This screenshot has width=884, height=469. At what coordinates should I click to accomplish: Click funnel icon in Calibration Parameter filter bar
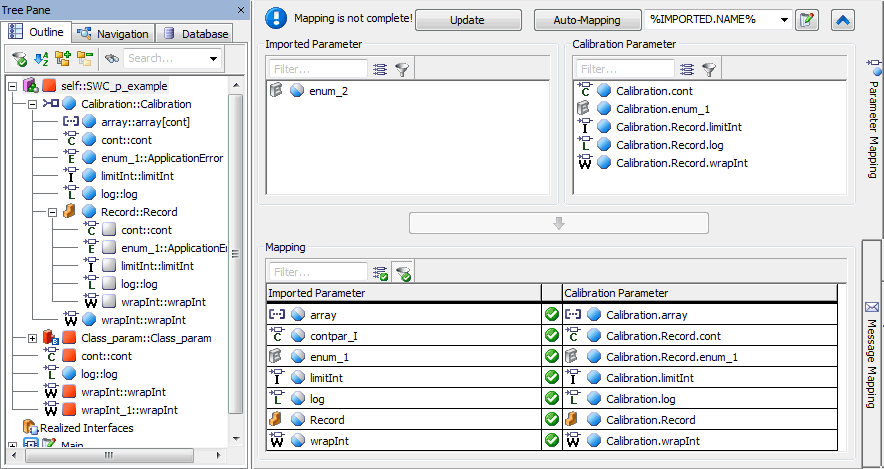(709, 69)
